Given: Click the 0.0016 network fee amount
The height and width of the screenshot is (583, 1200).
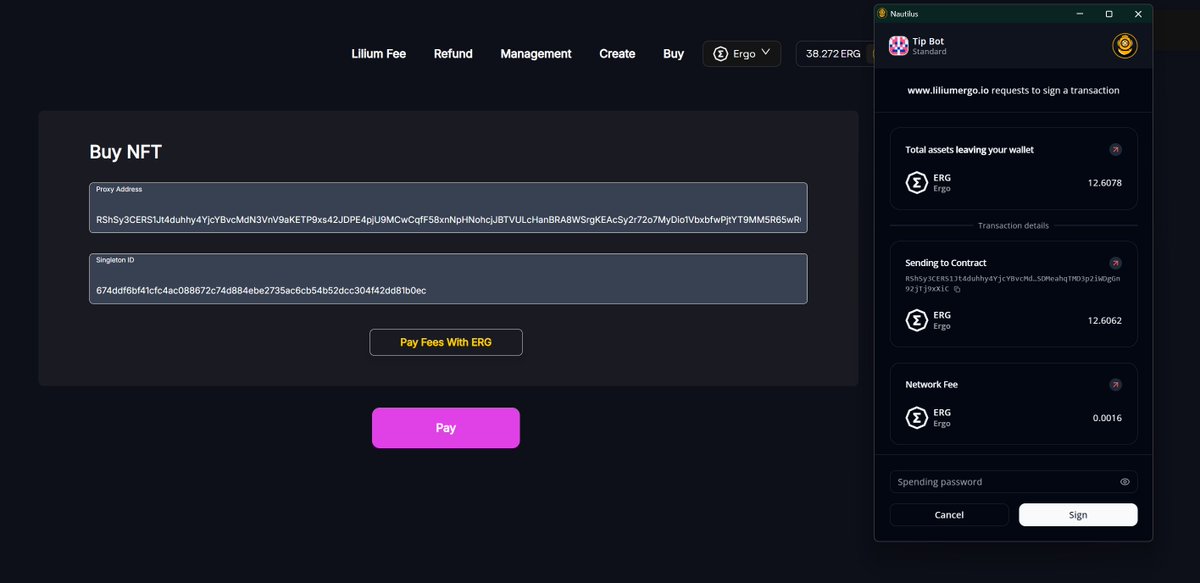Looking at the screenshot, I should coord(1107,418).
